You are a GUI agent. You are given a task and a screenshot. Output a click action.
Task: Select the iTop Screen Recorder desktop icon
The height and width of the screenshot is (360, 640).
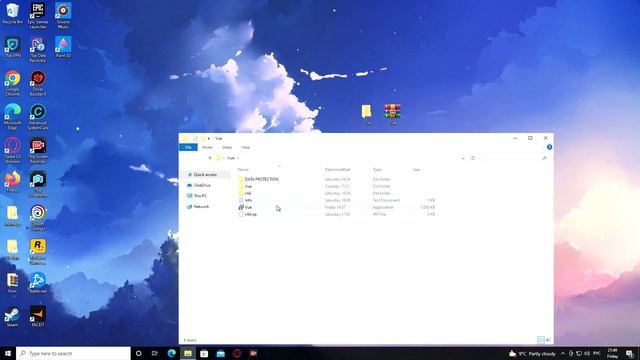coord(38,150)
